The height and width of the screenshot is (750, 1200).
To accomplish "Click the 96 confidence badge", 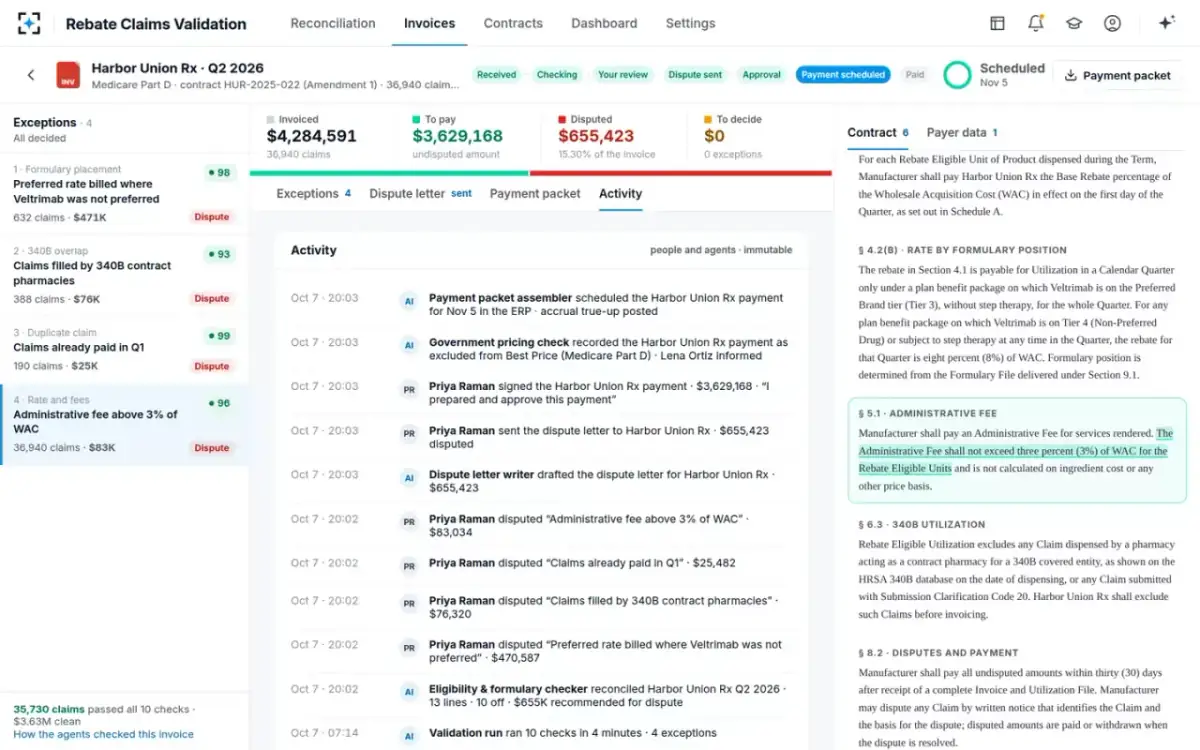I will pos(219,403).
